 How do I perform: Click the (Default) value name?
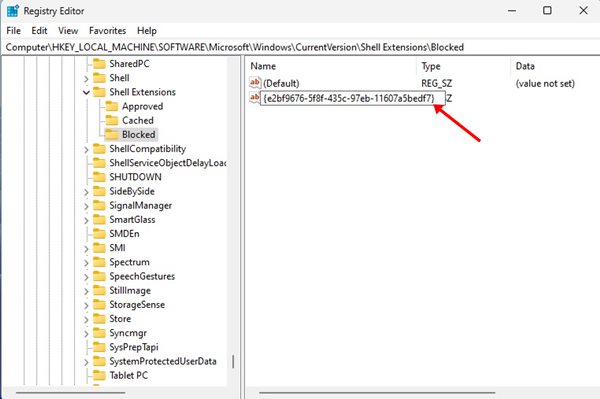[281, 83]
